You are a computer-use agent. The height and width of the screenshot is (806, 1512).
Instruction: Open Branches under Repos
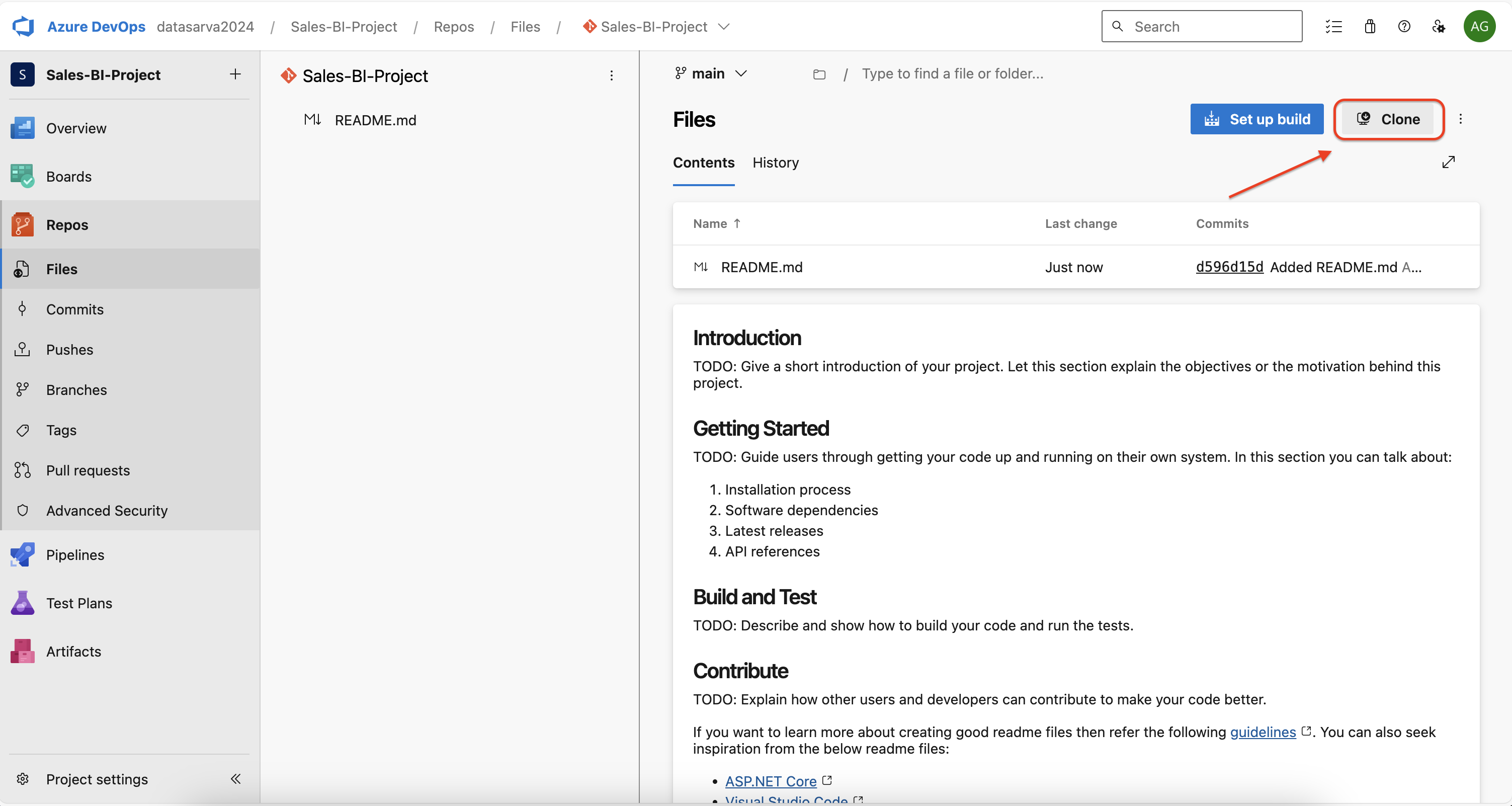point(130,390)
